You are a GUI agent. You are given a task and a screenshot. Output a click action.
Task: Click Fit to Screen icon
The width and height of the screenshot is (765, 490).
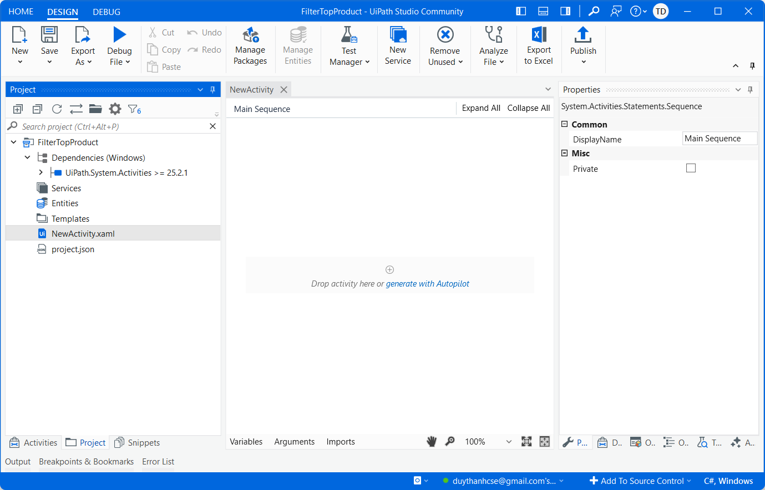coord(526,442)
